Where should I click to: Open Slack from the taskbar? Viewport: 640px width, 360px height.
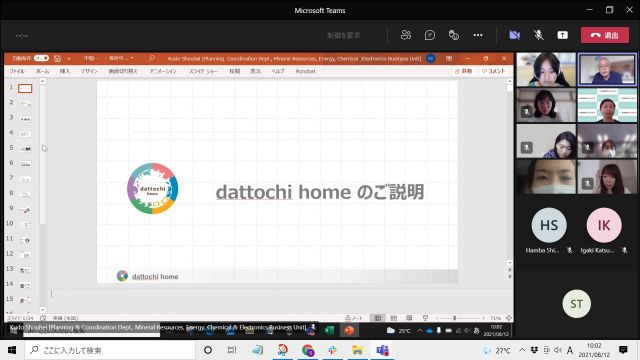(333, 350)
